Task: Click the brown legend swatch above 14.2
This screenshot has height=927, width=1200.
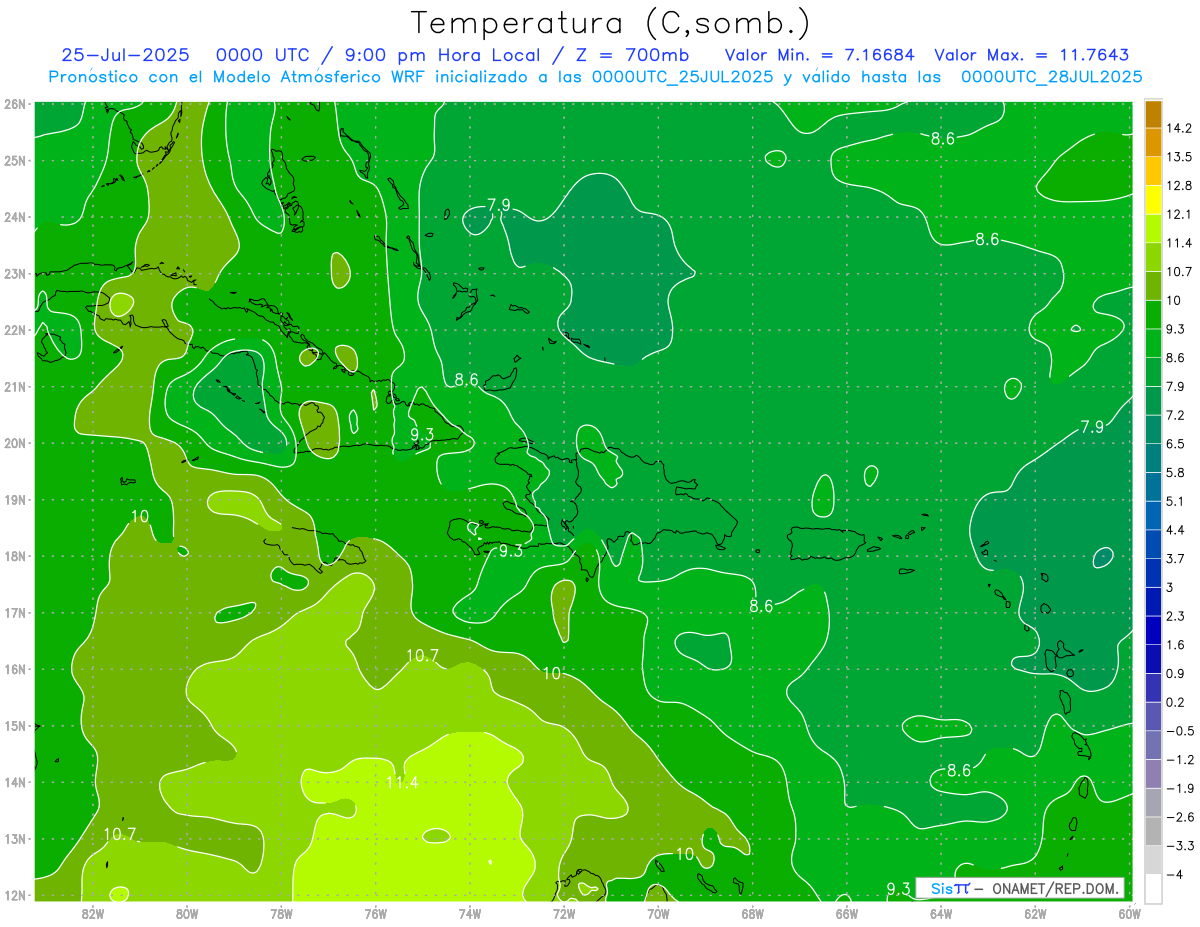Action: pyautogui.click(x=1153, y=114)
